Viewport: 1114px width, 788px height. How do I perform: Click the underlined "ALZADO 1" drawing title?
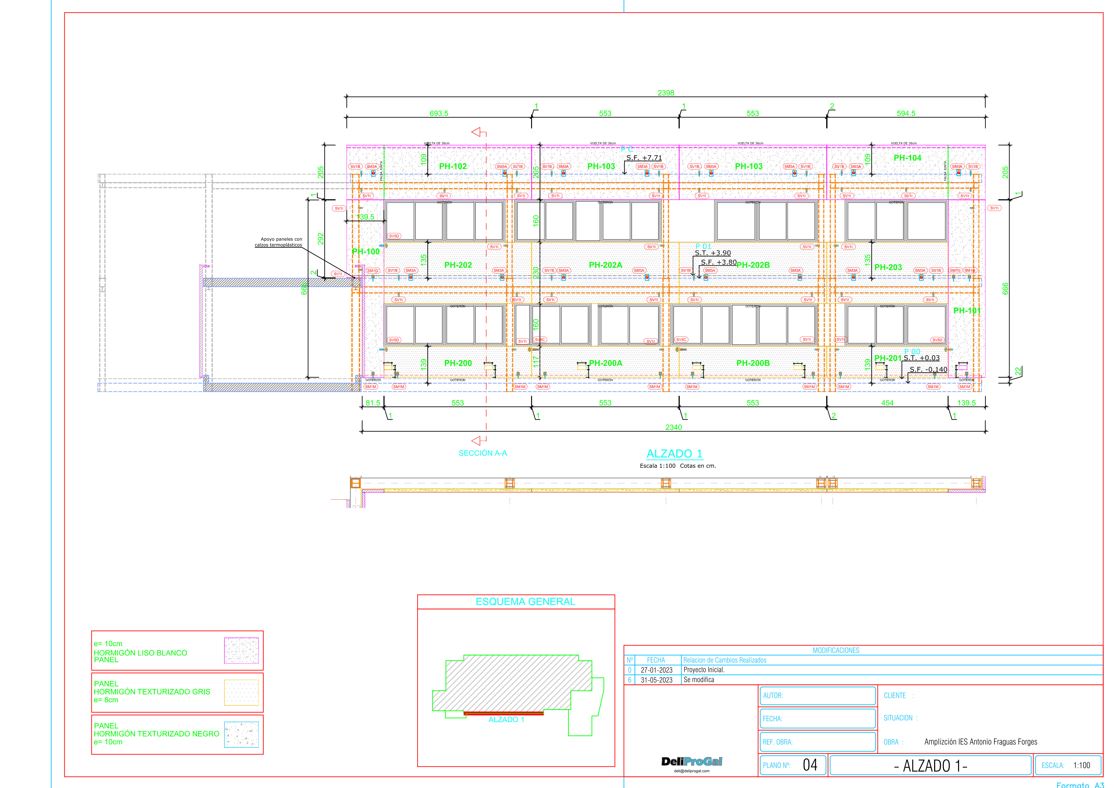tap(674, 453)
